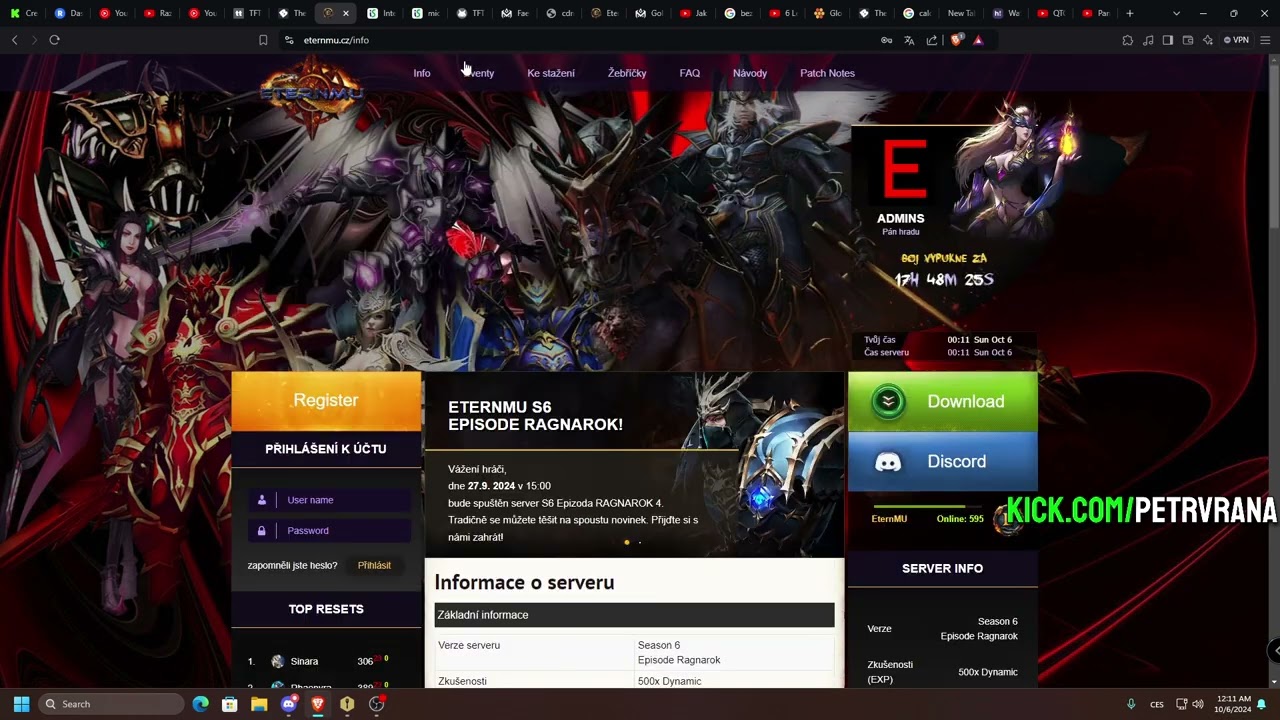This screenshot has height=720, width=1280.
Task: Open the tab search dropdown arrow
Action: [x=1176, y=13]
